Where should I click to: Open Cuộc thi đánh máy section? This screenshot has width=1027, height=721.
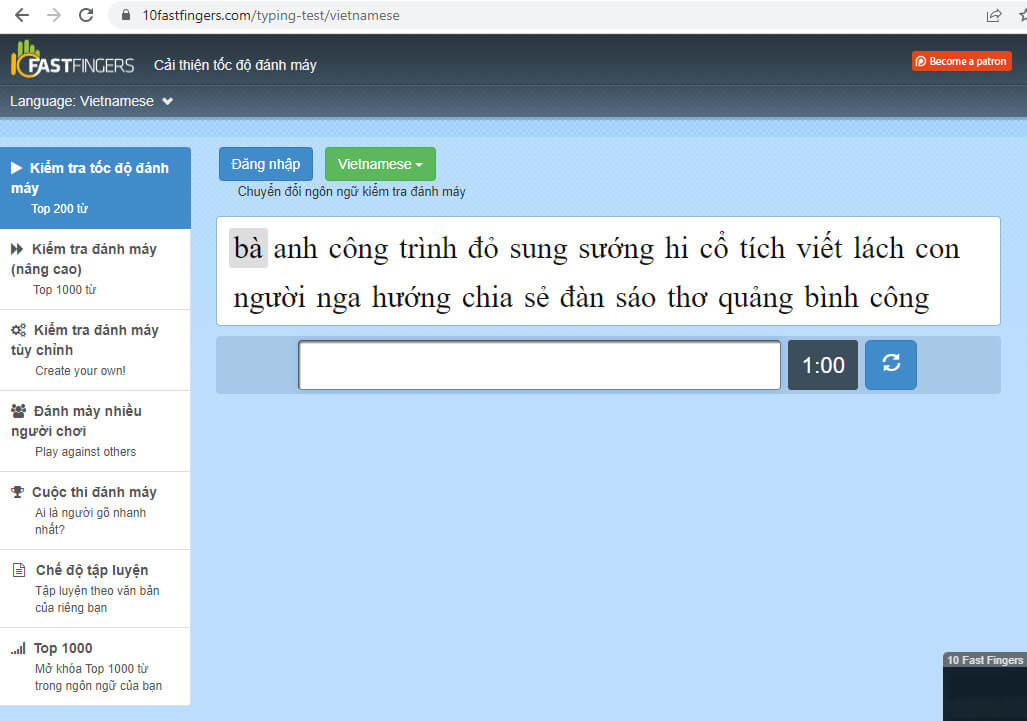tap(95, 511)
